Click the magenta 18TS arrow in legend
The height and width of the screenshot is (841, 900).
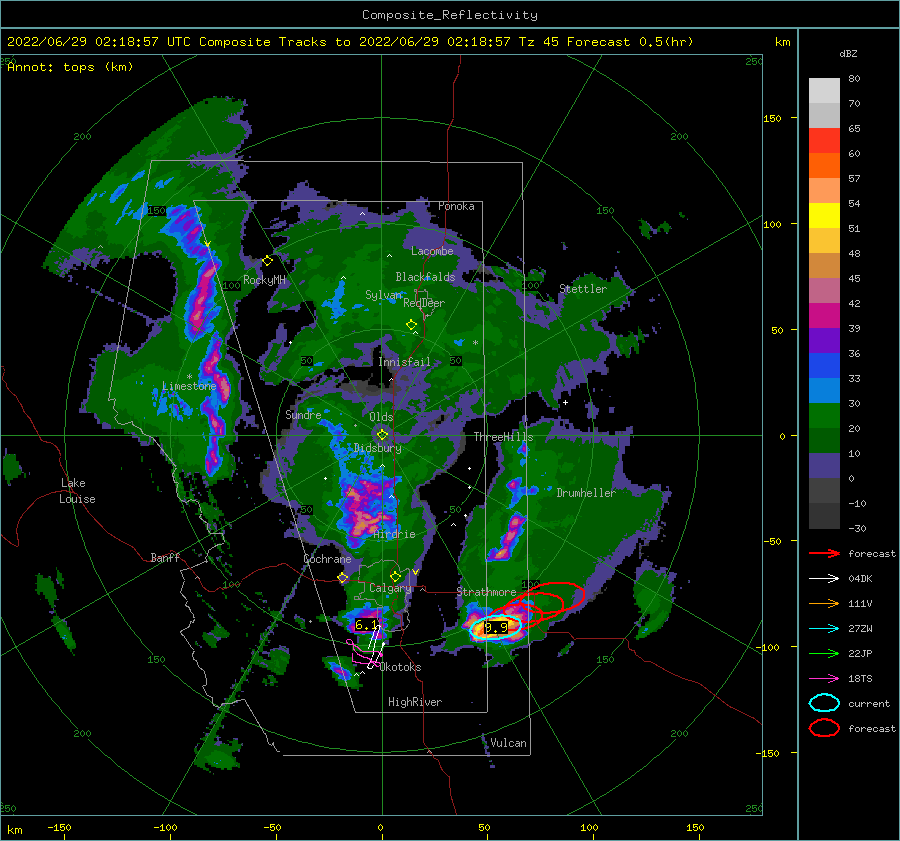[x=824, y=679]
